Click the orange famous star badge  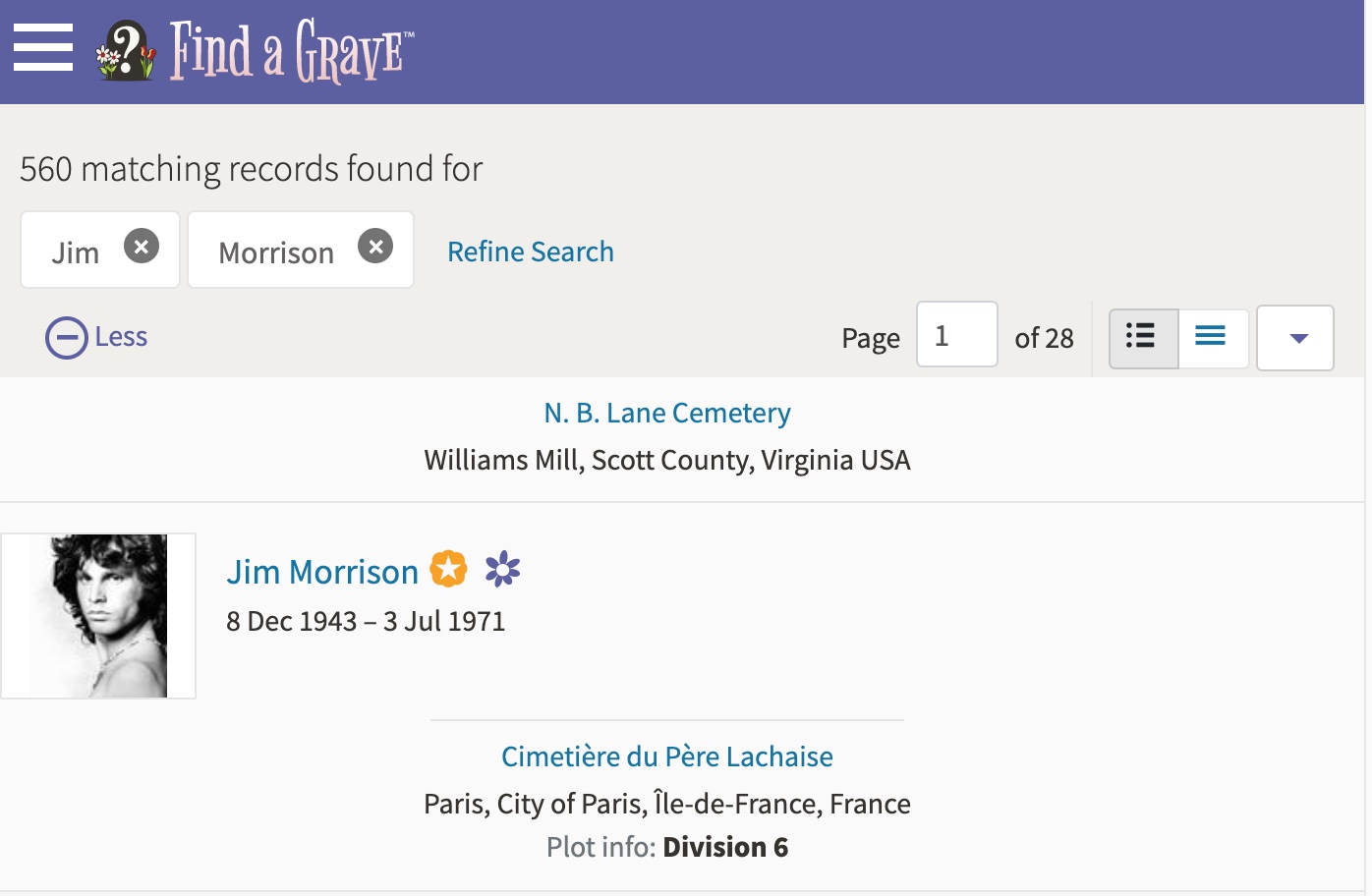point(449,569)
